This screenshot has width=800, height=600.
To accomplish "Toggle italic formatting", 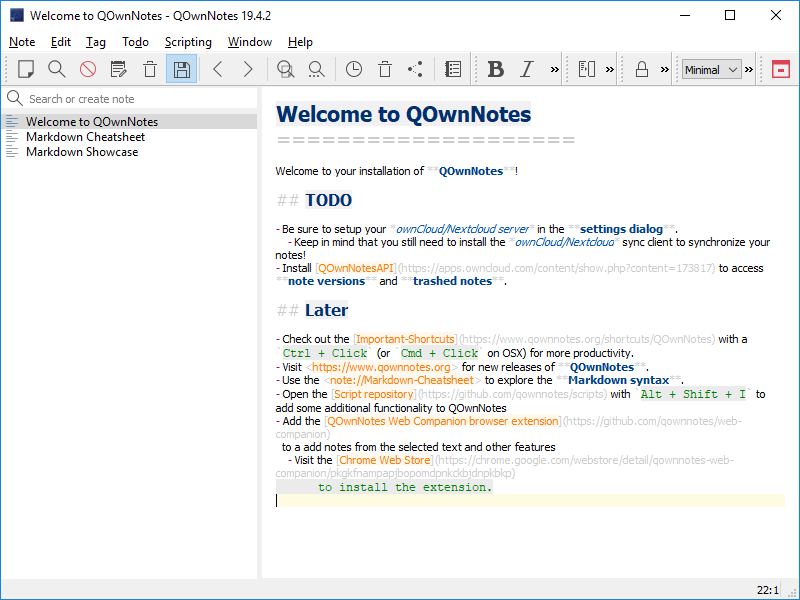I will pyautogui.click(x=527, y=69).
